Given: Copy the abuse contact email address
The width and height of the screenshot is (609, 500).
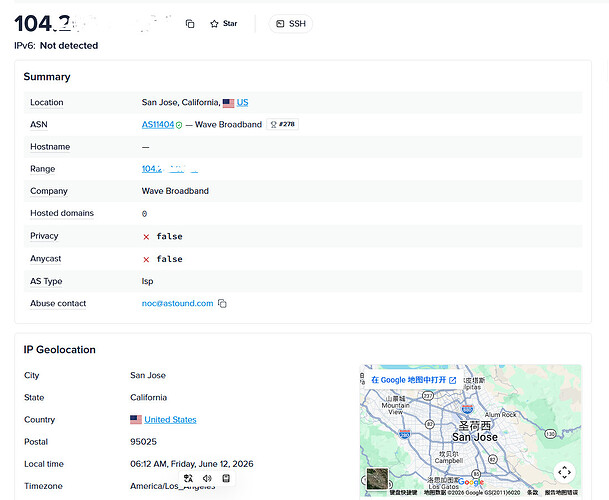Looking at the screenshot, I should 222,303.
